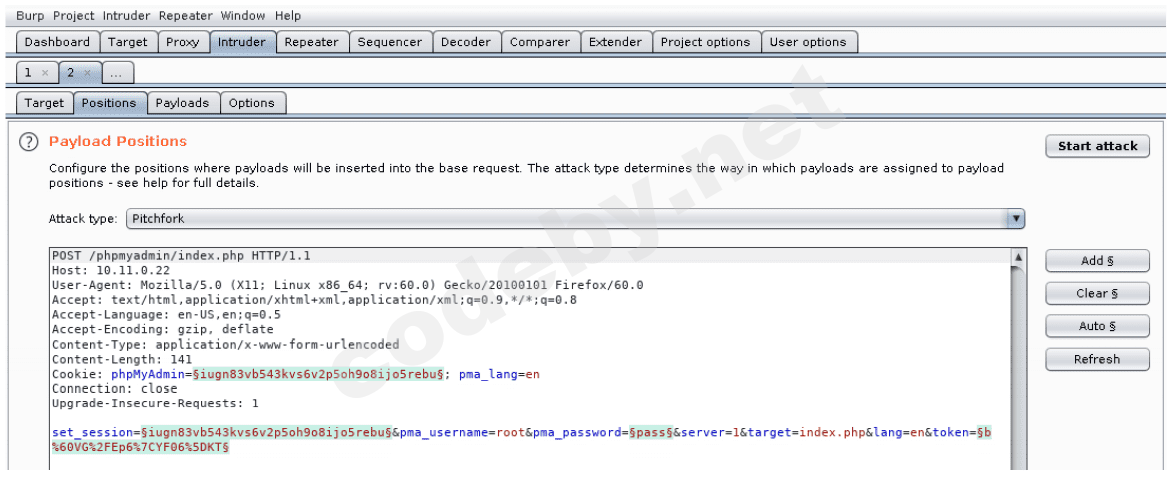Click the Host: 10.11.0.22 header line
This screenshot has height=483, width=1170.
click(111, 270)
